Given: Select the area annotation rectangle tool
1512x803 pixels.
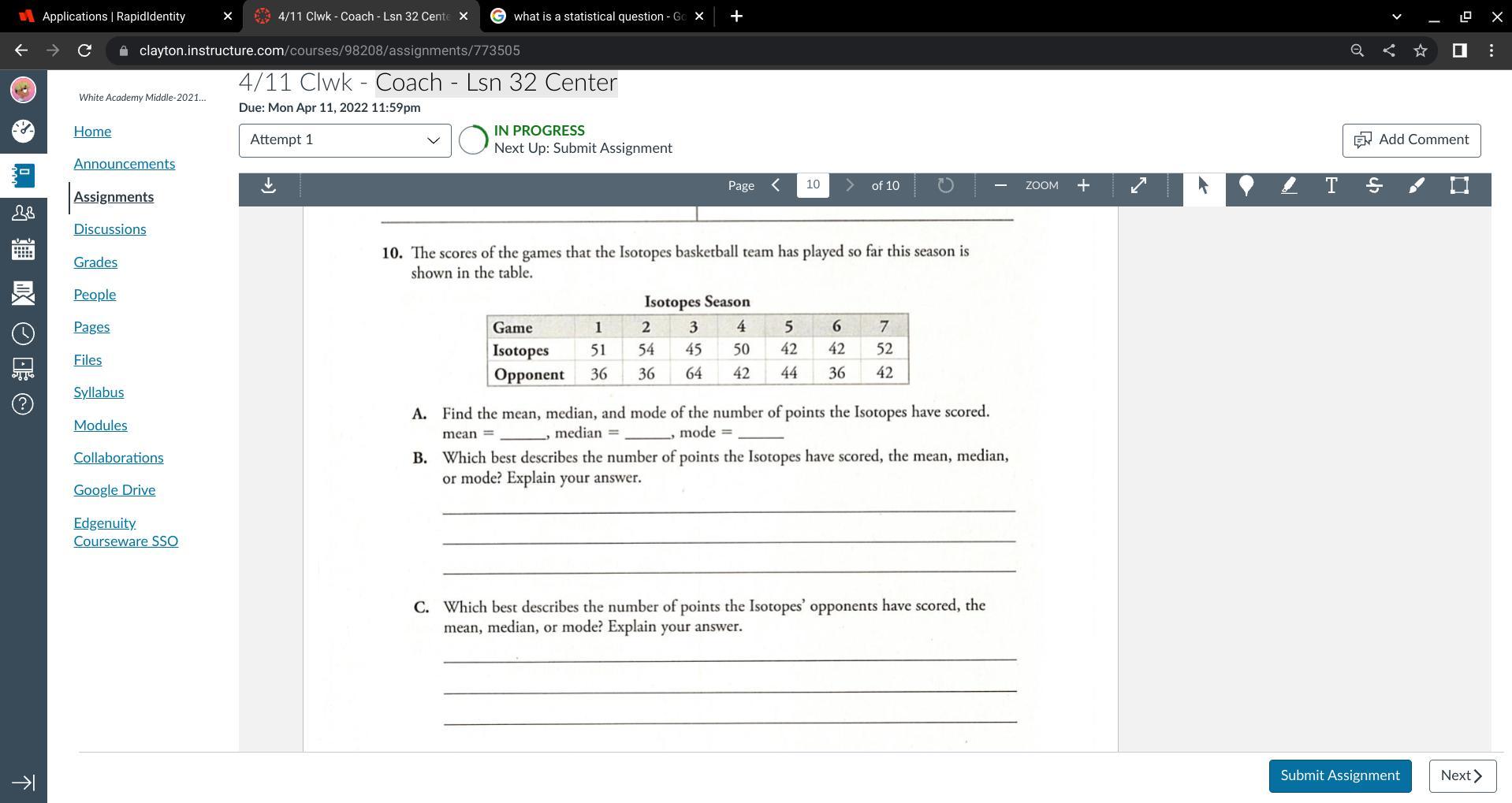Looking at the screenshot, I should click(1459, 186).
